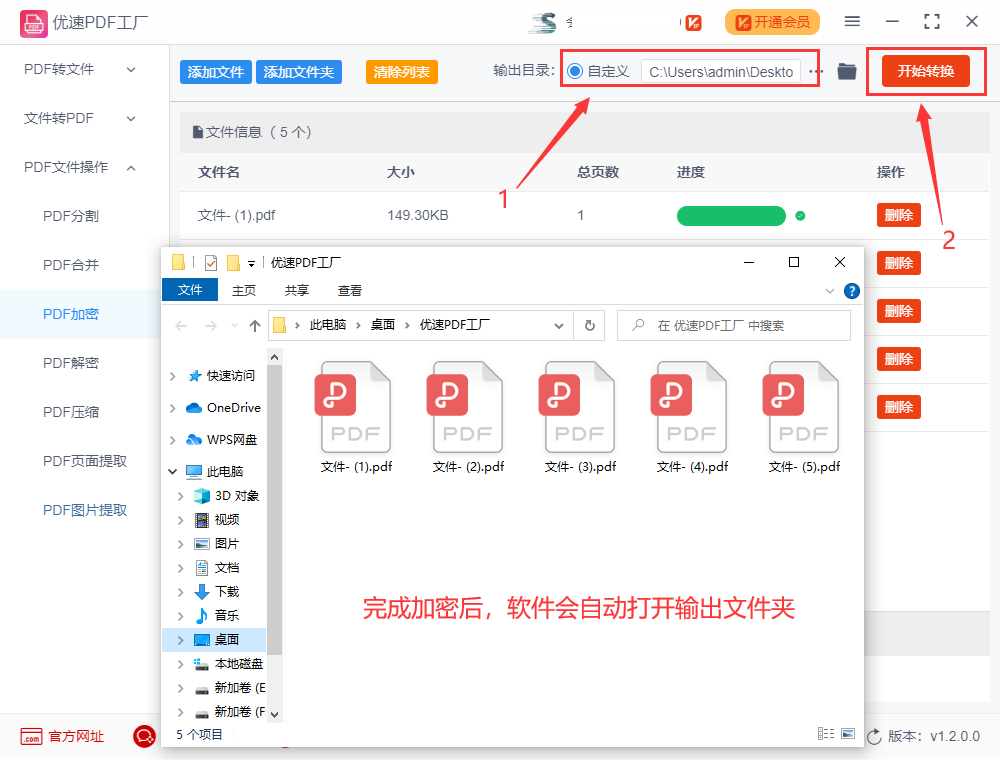Screen dimensions: 1000x760
Task: Select PDF分割 in the sidebar
Action: click(71, 216)
